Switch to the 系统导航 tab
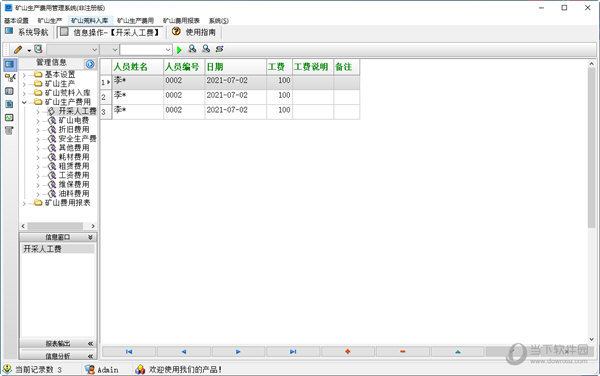The width and height of the screenshot is (600, 376). coord(27,32)
